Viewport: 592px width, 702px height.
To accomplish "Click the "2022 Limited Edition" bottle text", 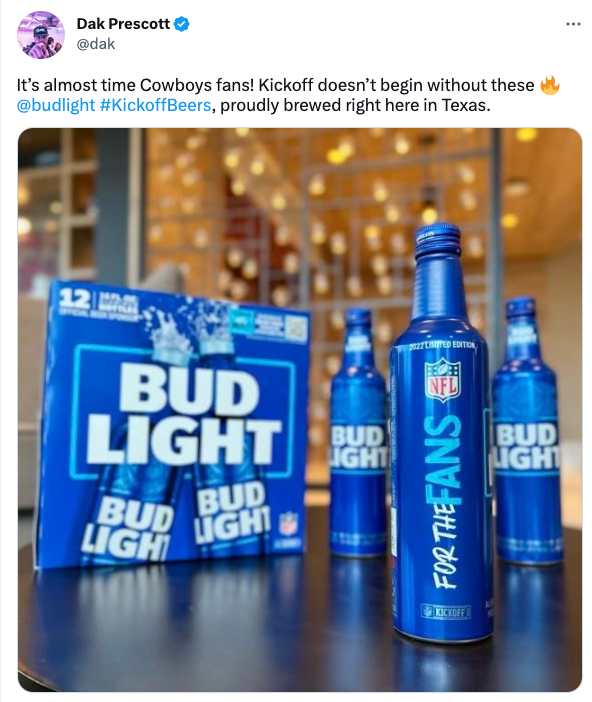I will [442, 346].
